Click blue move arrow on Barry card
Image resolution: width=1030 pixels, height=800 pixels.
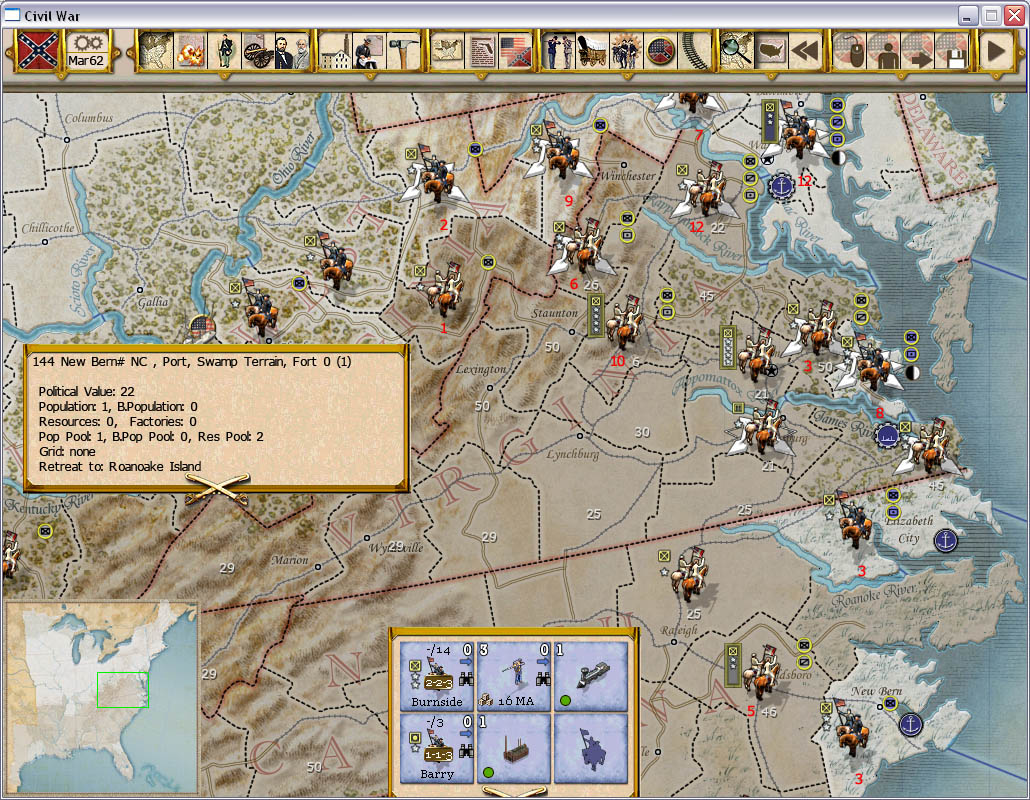coord(466,734)
